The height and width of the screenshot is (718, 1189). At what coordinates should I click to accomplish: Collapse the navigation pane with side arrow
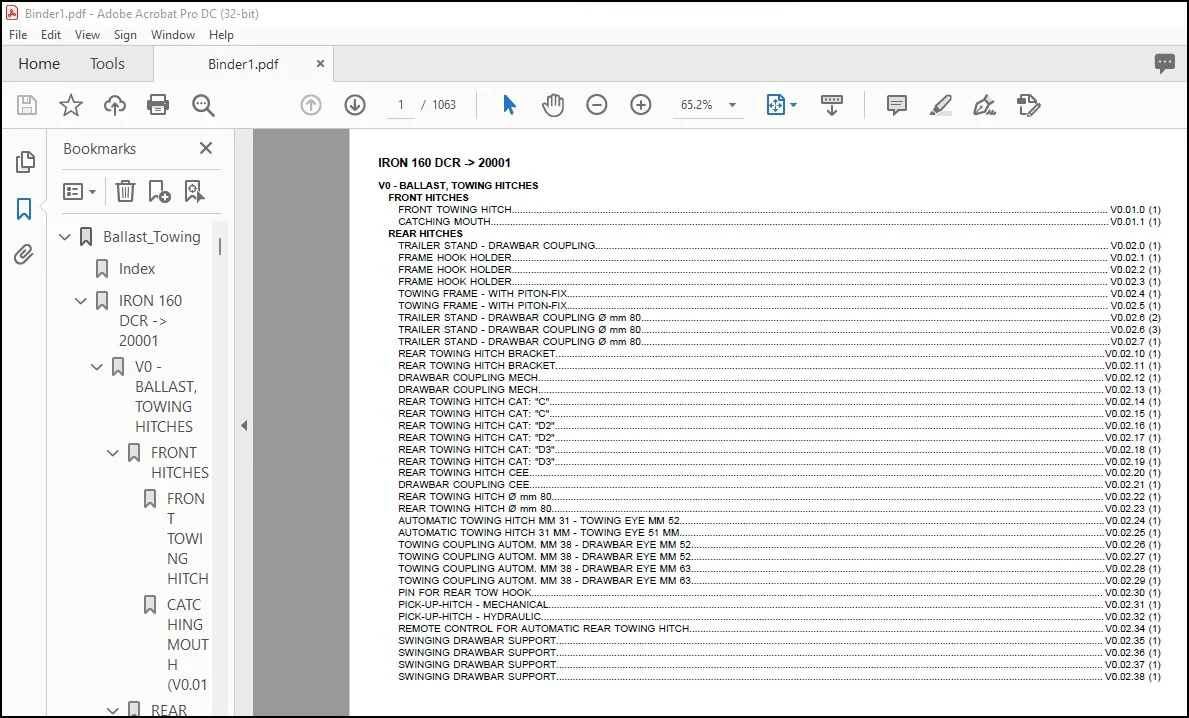pyautogui.click(x=244, y=425)
